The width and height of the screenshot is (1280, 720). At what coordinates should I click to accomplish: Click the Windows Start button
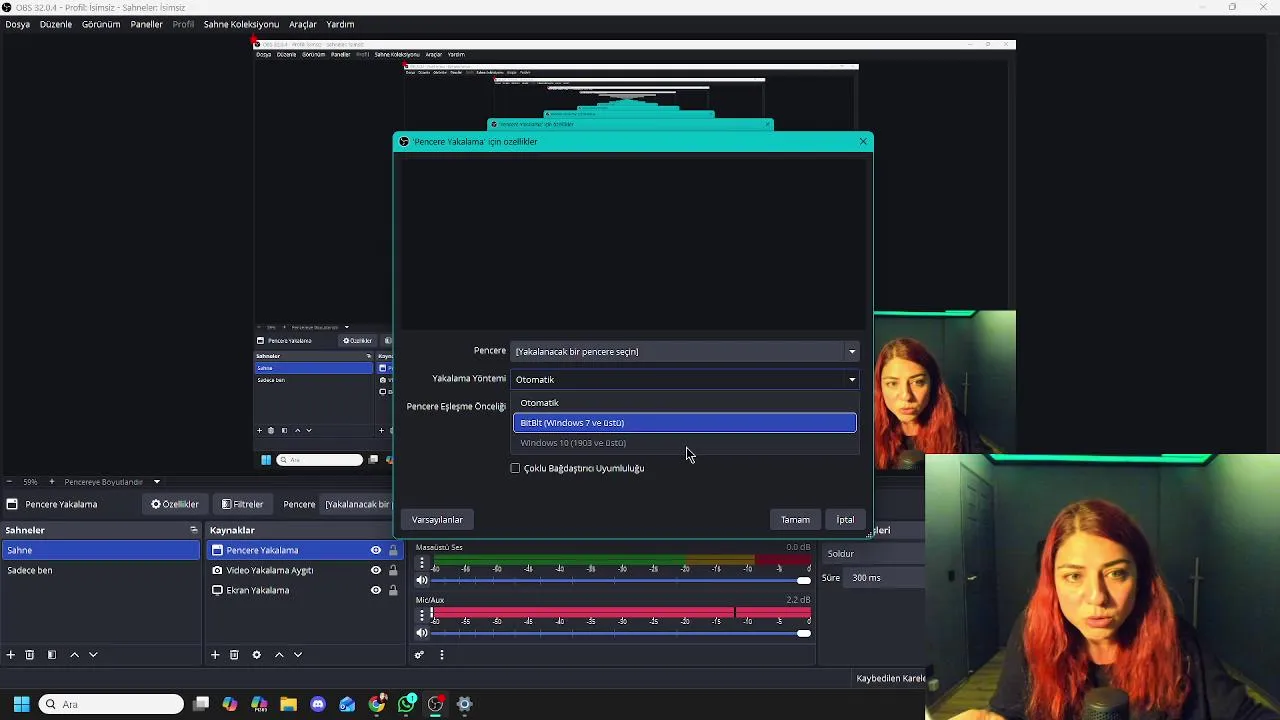[x=21, y=704]
